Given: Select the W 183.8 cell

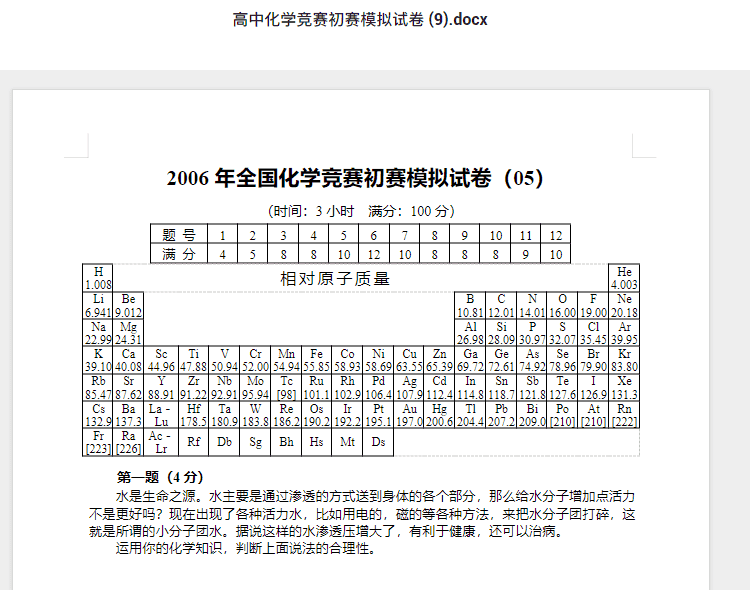Looking at the screenshot, I should [255, 415].
